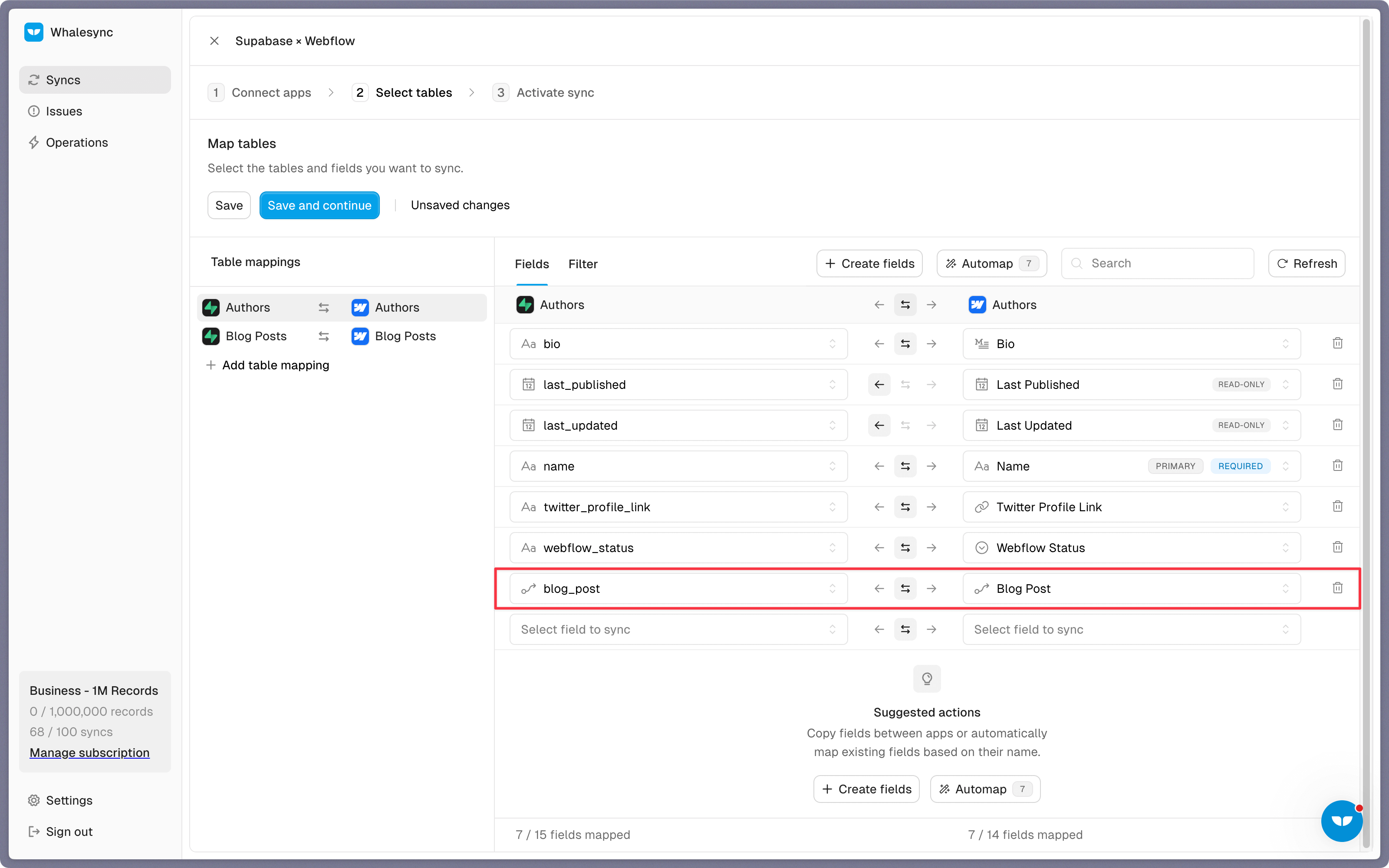The image size is (1389, 868).
Task: Click the sync arrows icon for Blog Posts table mapping
Action: pyautogui.click(x=324, y=336)
